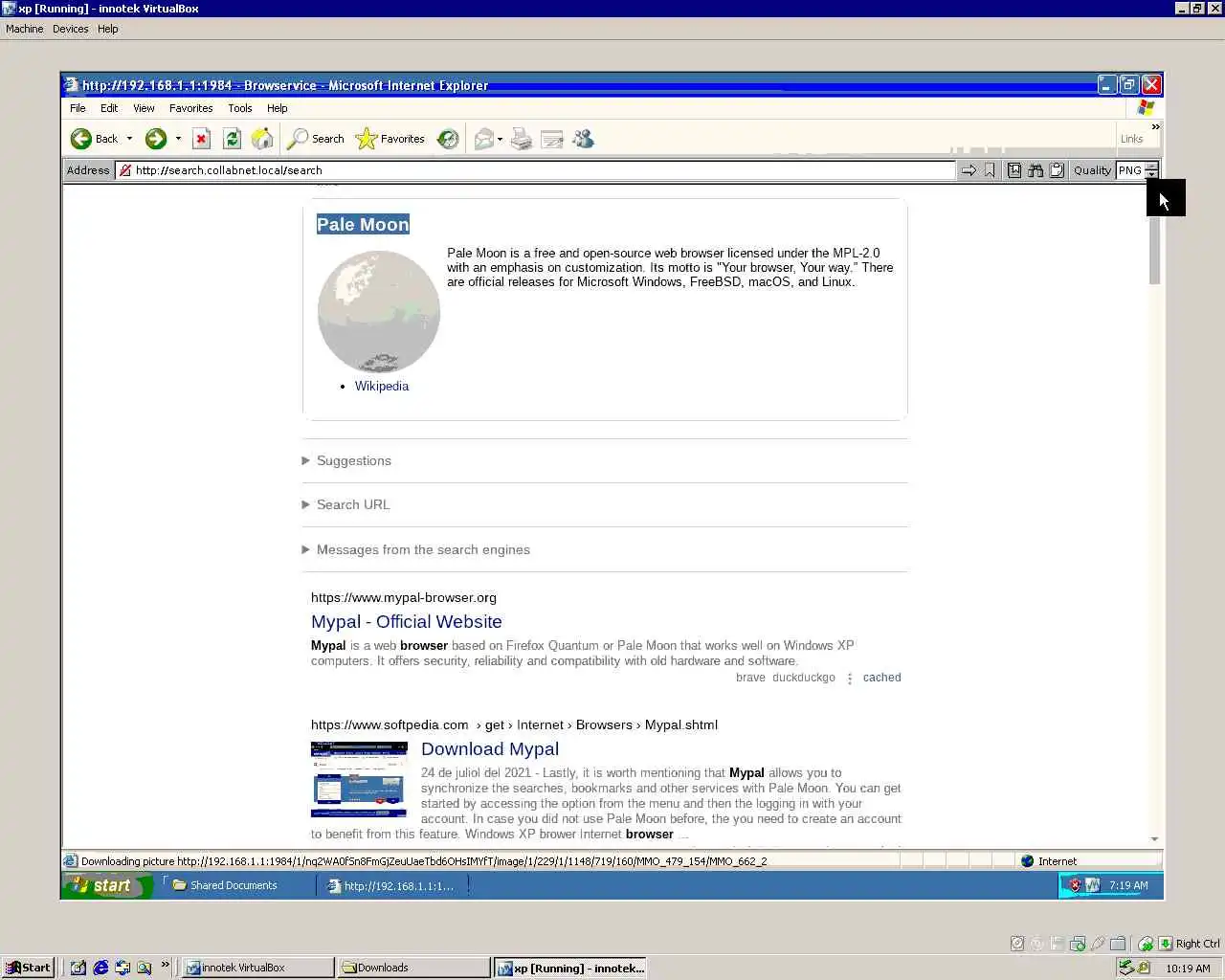Click the binoculars find icon
The height and width of the screenshot is (980, 1225).
(1036, 170)
